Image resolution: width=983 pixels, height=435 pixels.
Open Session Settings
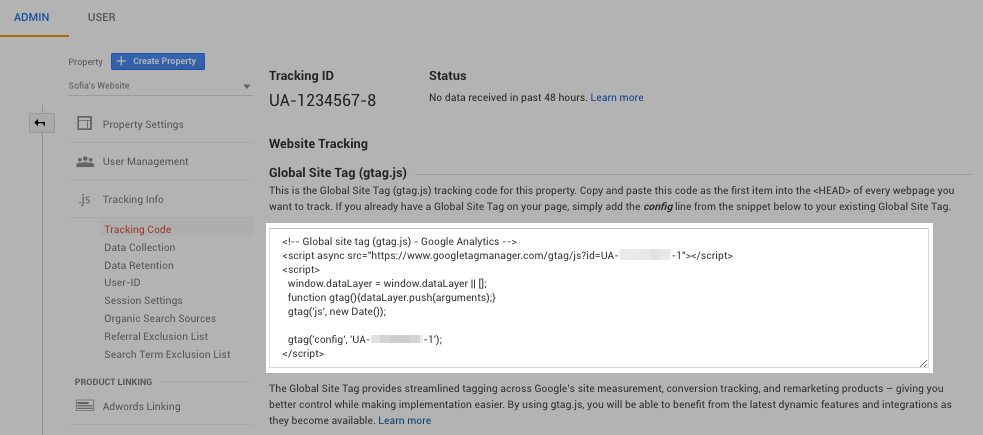143,300
